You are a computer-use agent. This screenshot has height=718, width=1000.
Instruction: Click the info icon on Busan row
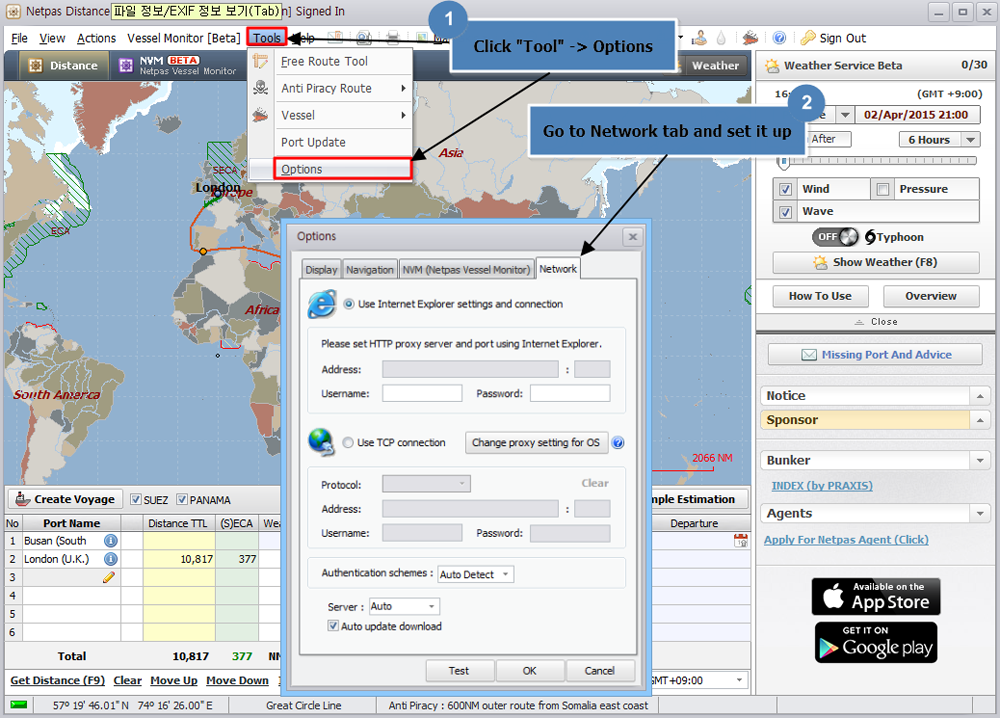[x=110, y=541]
